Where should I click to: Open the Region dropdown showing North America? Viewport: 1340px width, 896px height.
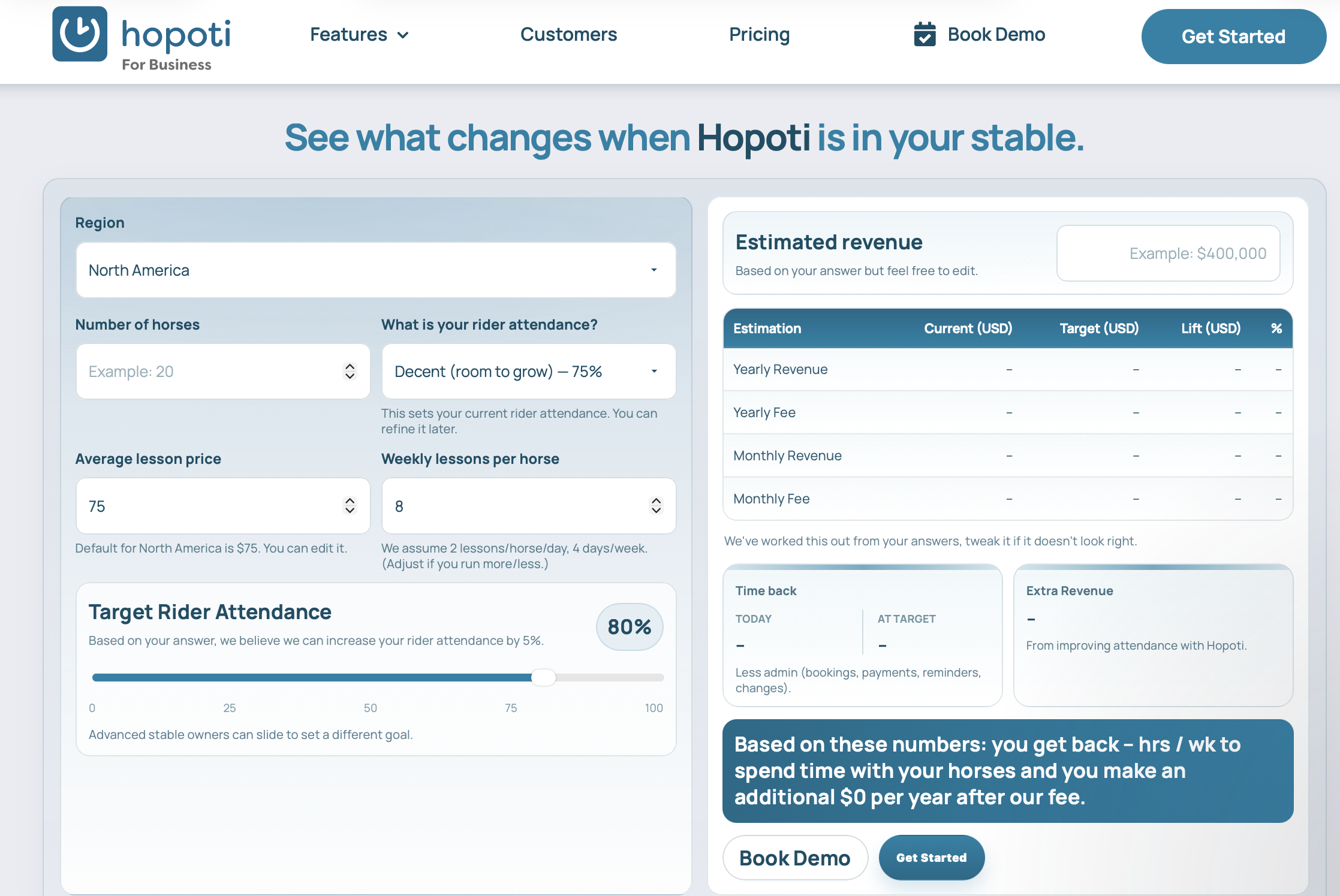pyautogui.click(x=376, y=270)
